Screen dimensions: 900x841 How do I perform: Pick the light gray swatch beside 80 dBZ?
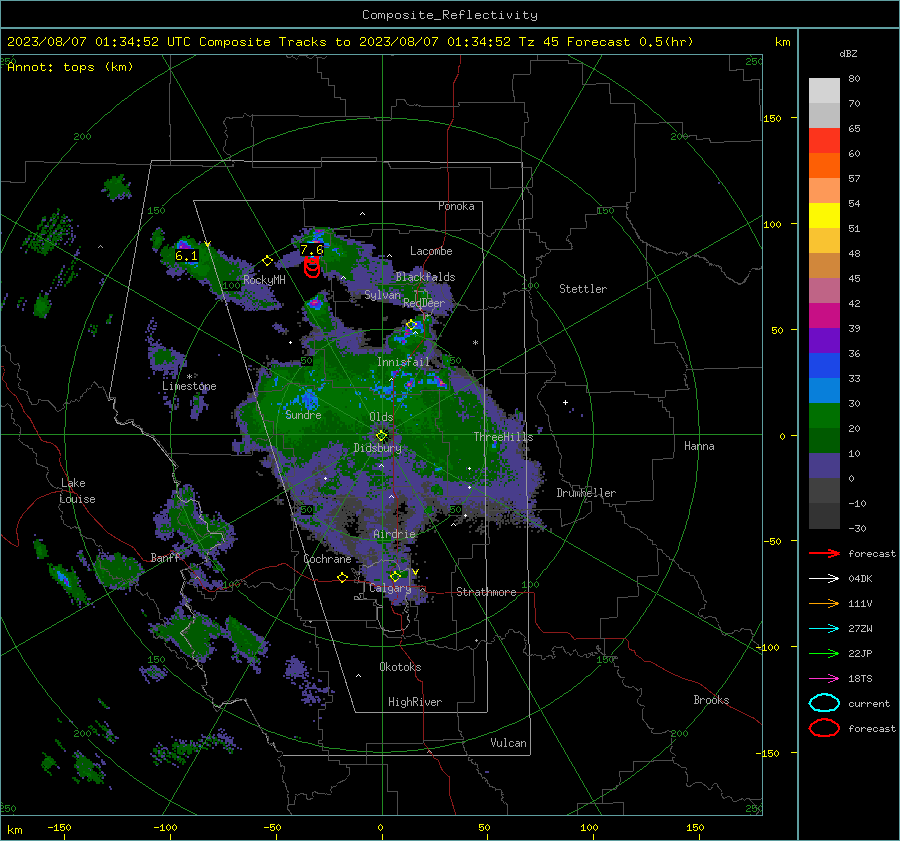coord(824,91)
